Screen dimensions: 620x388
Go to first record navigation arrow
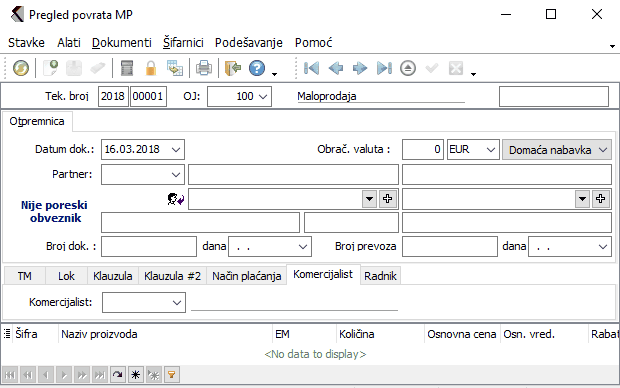(x=311, y=68)
